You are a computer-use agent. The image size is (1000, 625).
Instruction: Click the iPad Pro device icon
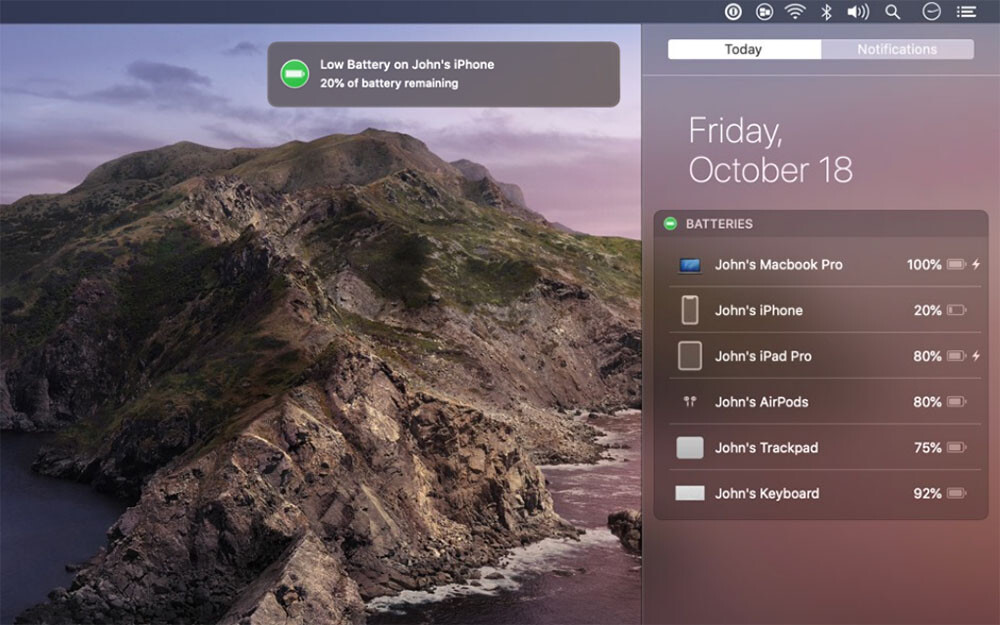(x=689, y=356)
